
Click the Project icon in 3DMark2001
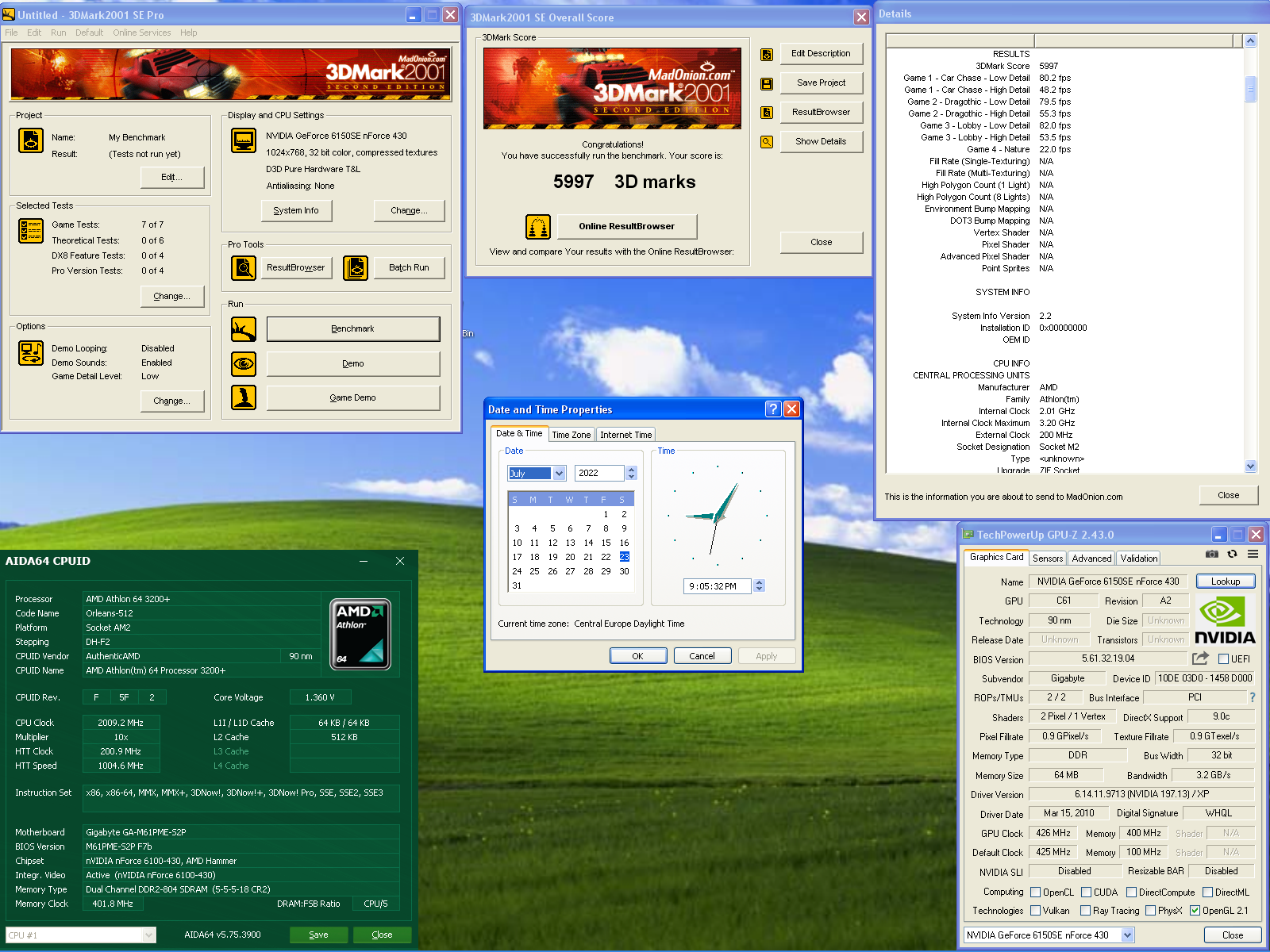point(31,140)
